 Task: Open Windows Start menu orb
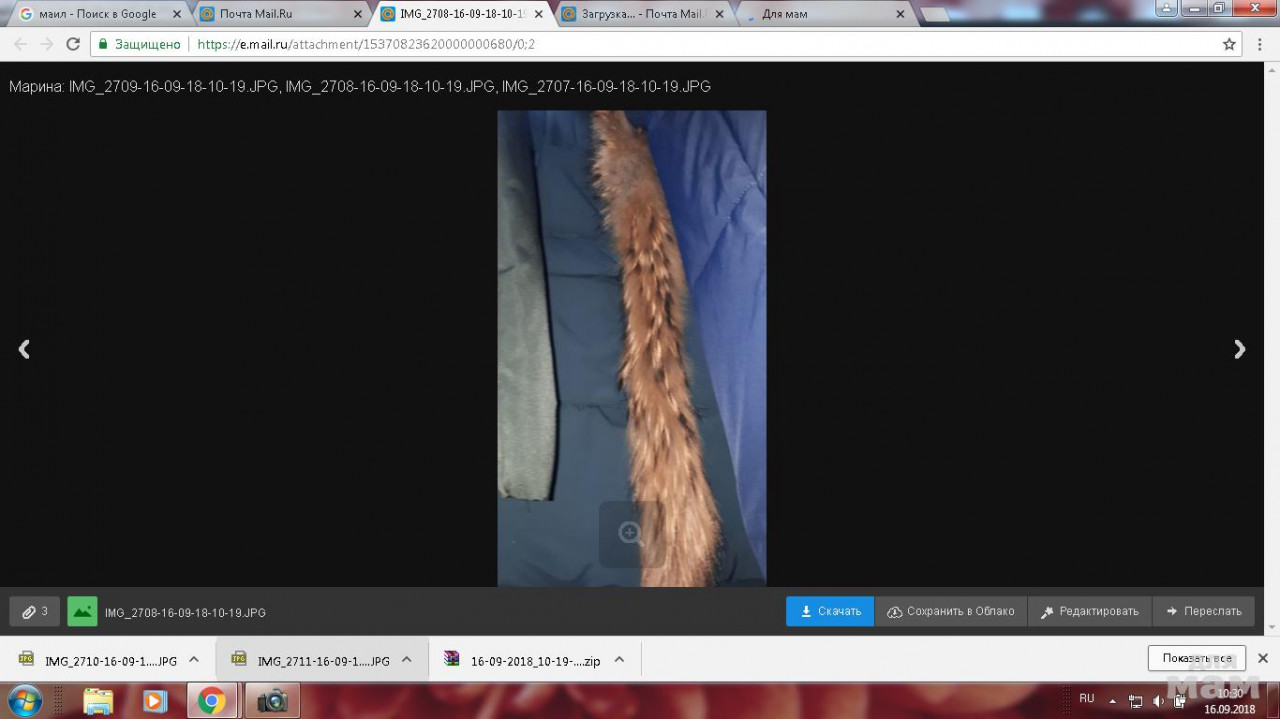pyautogui.click(x=24, y=700)
